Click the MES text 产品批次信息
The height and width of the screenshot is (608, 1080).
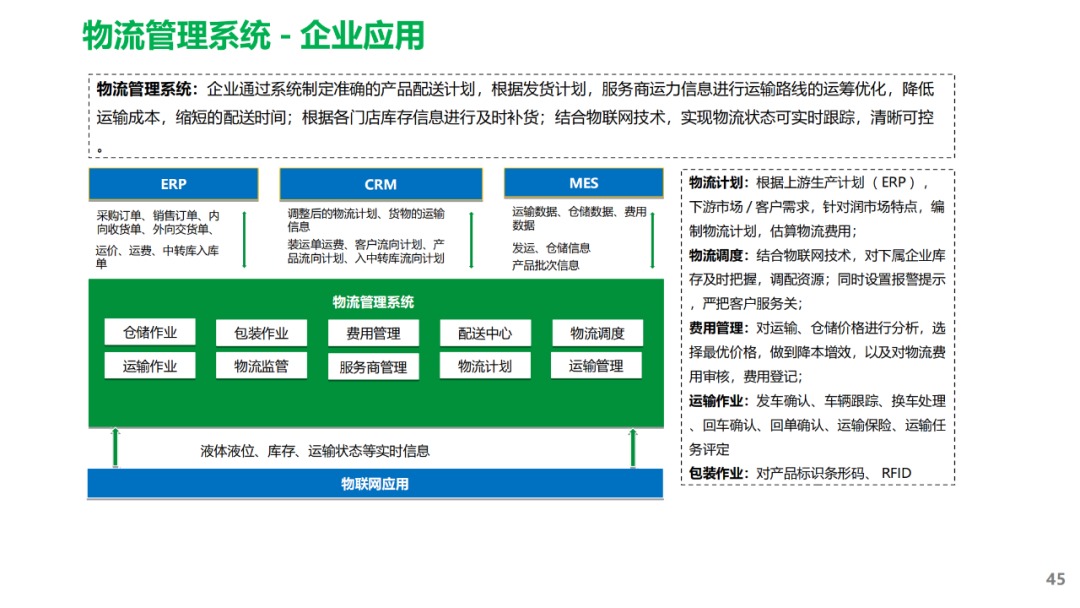(x=546, y=265)
